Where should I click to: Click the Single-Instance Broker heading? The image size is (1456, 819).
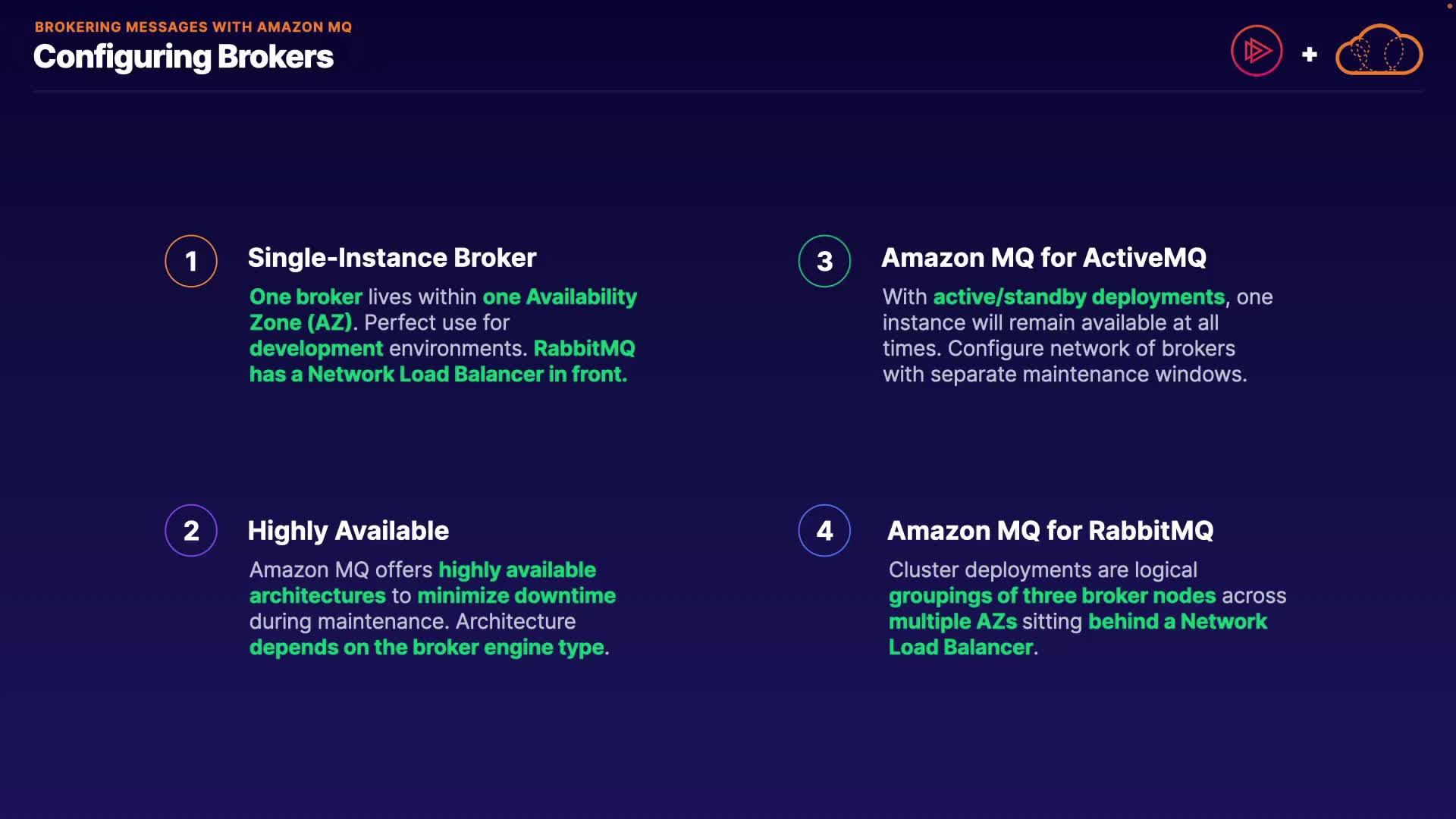pos(391,258)
